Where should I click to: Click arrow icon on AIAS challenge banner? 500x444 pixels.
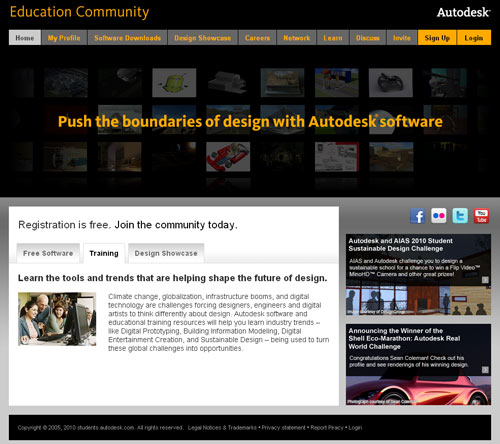coord(485,280)
